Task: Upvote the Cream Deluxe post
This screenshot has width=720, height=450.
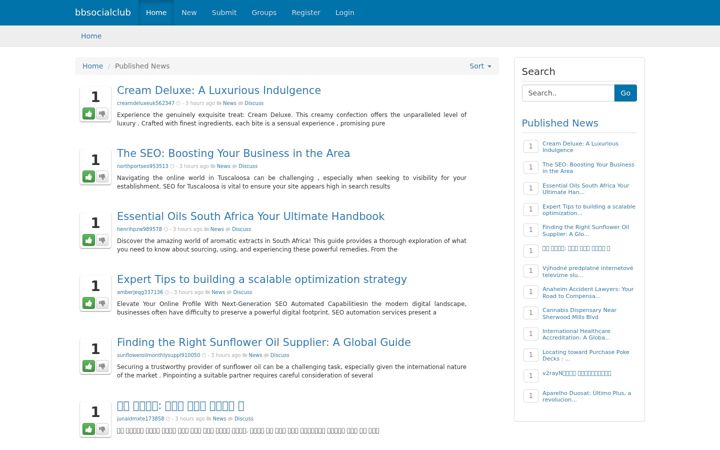Action: [x=89, y=113]
